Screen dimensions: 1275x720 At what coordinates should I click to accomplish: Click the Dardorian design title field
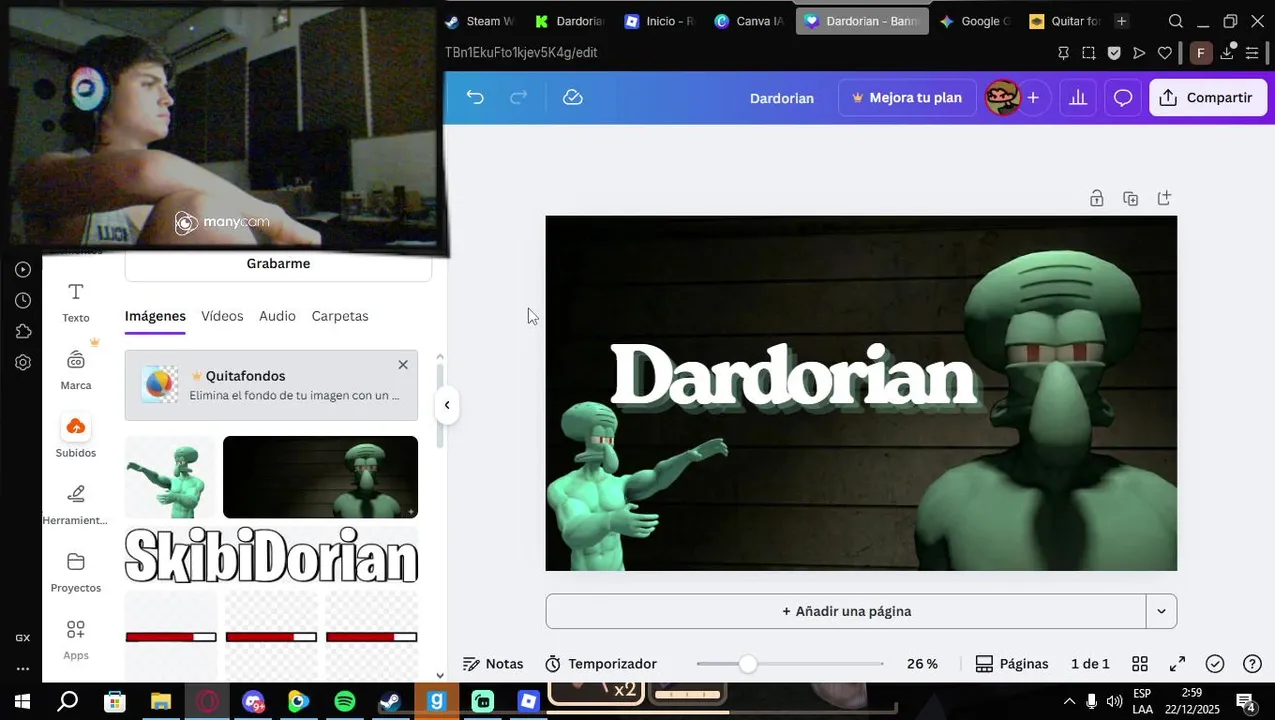[782, 98]
